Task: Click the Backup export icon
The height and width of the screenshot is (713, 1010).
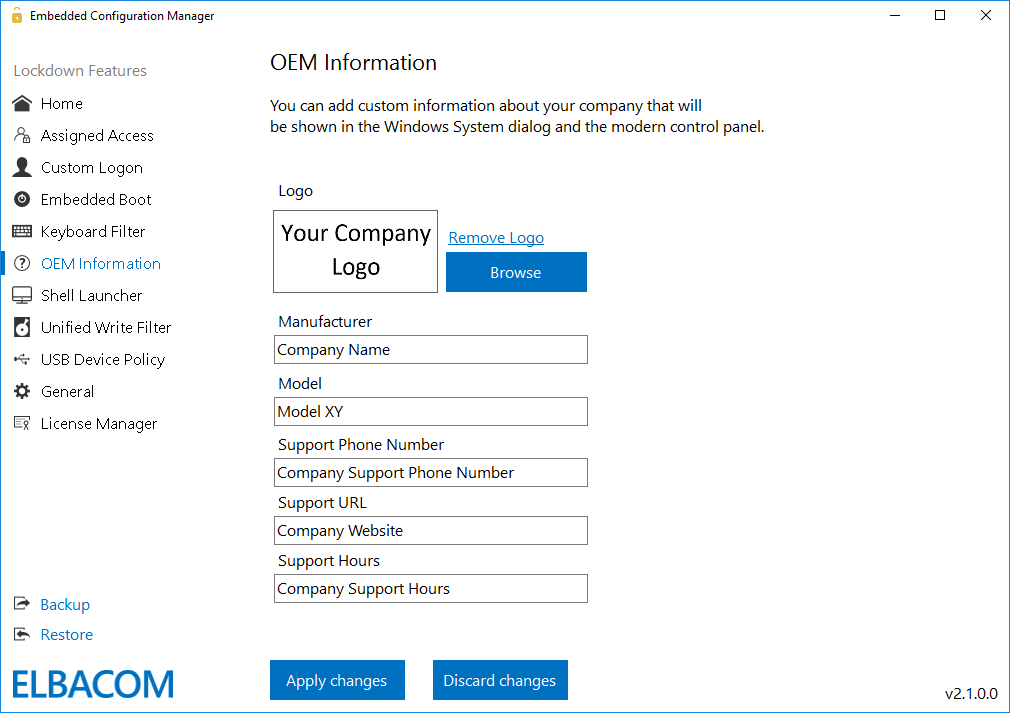Action: coord(21,604)
